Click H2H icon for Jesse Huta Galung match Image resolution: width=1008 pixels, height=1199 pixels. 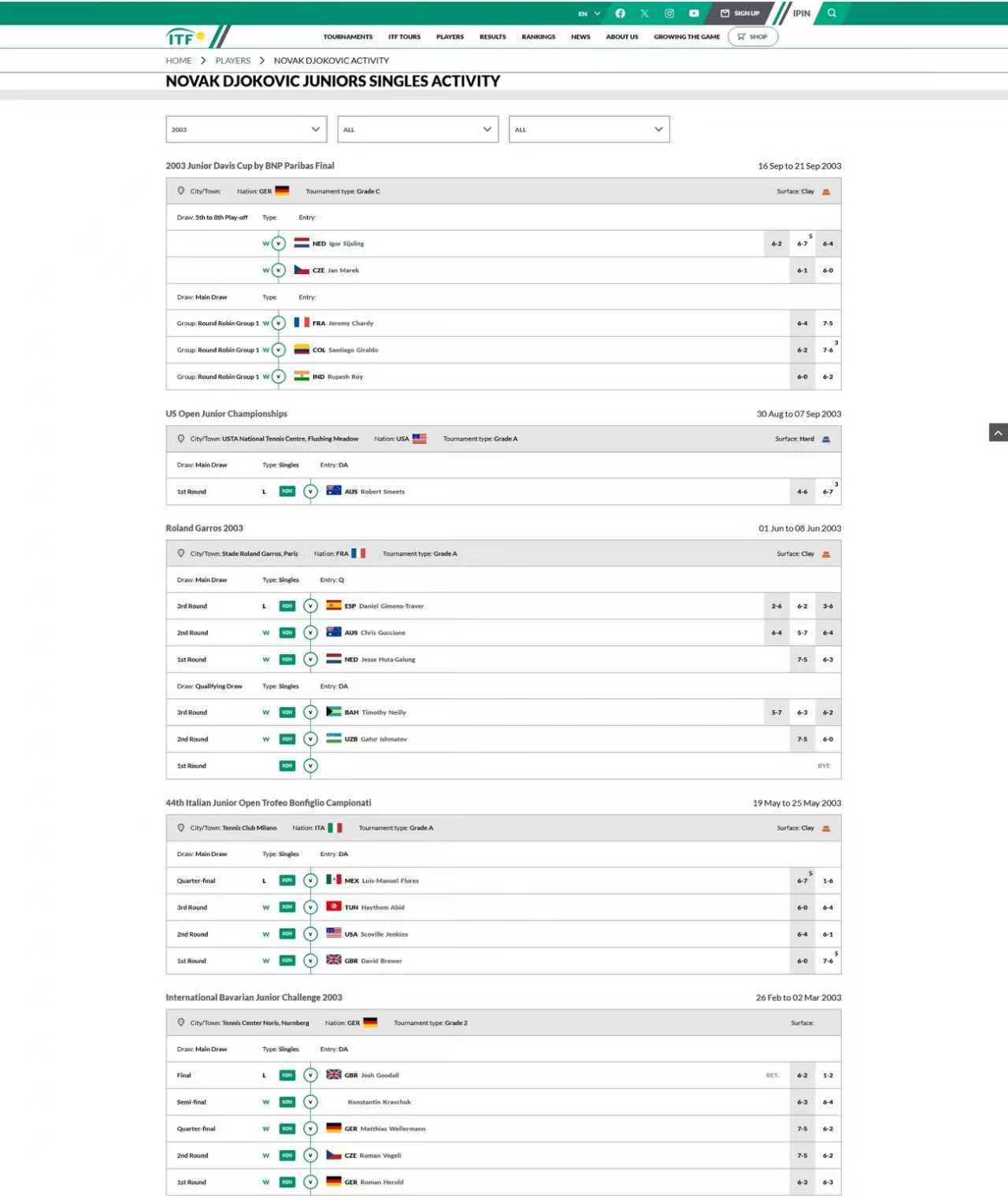tap(287, 660)
